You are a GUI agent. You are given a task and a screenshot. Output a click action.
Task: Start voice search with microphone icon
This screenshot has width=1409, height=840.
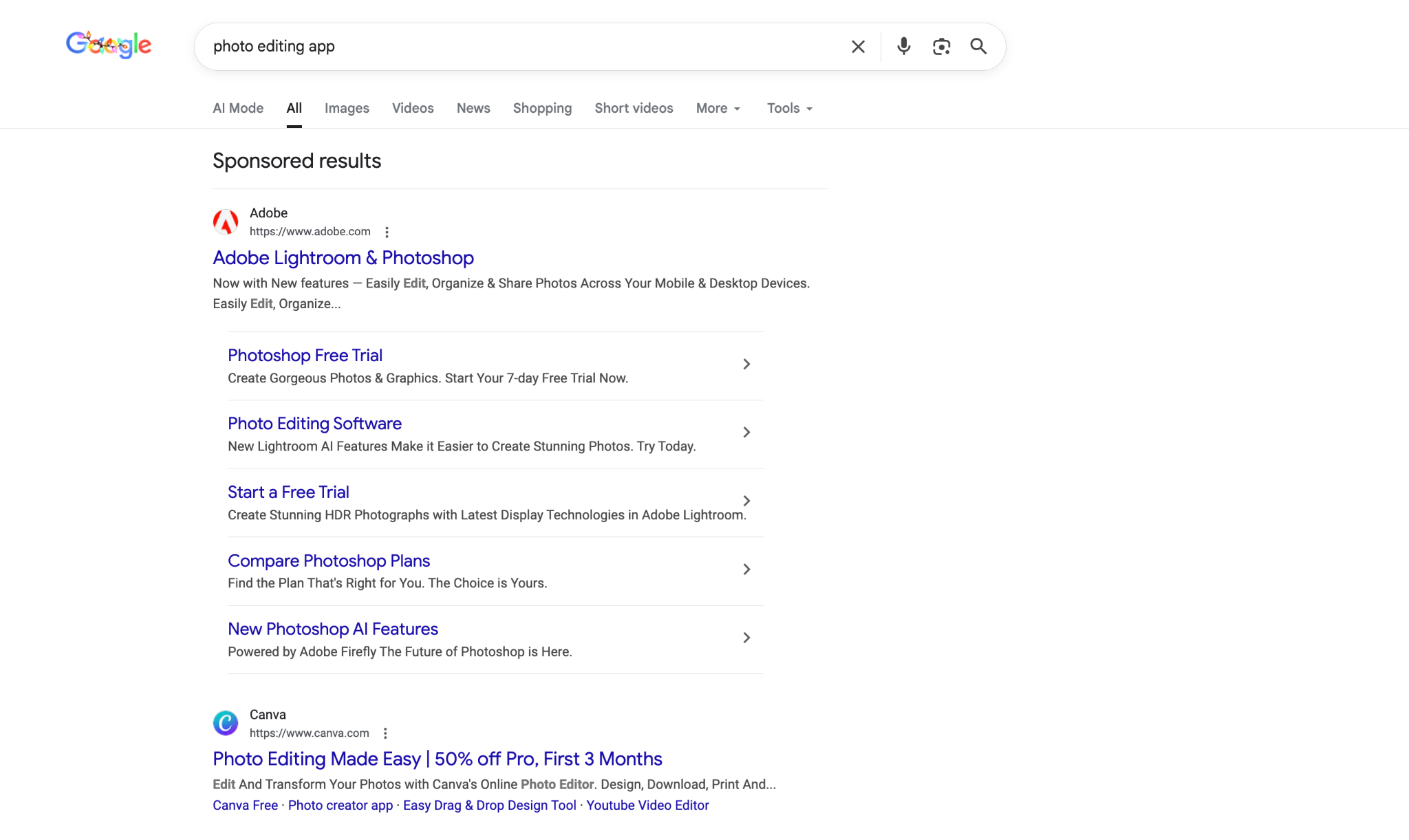[x=903, y=46]
